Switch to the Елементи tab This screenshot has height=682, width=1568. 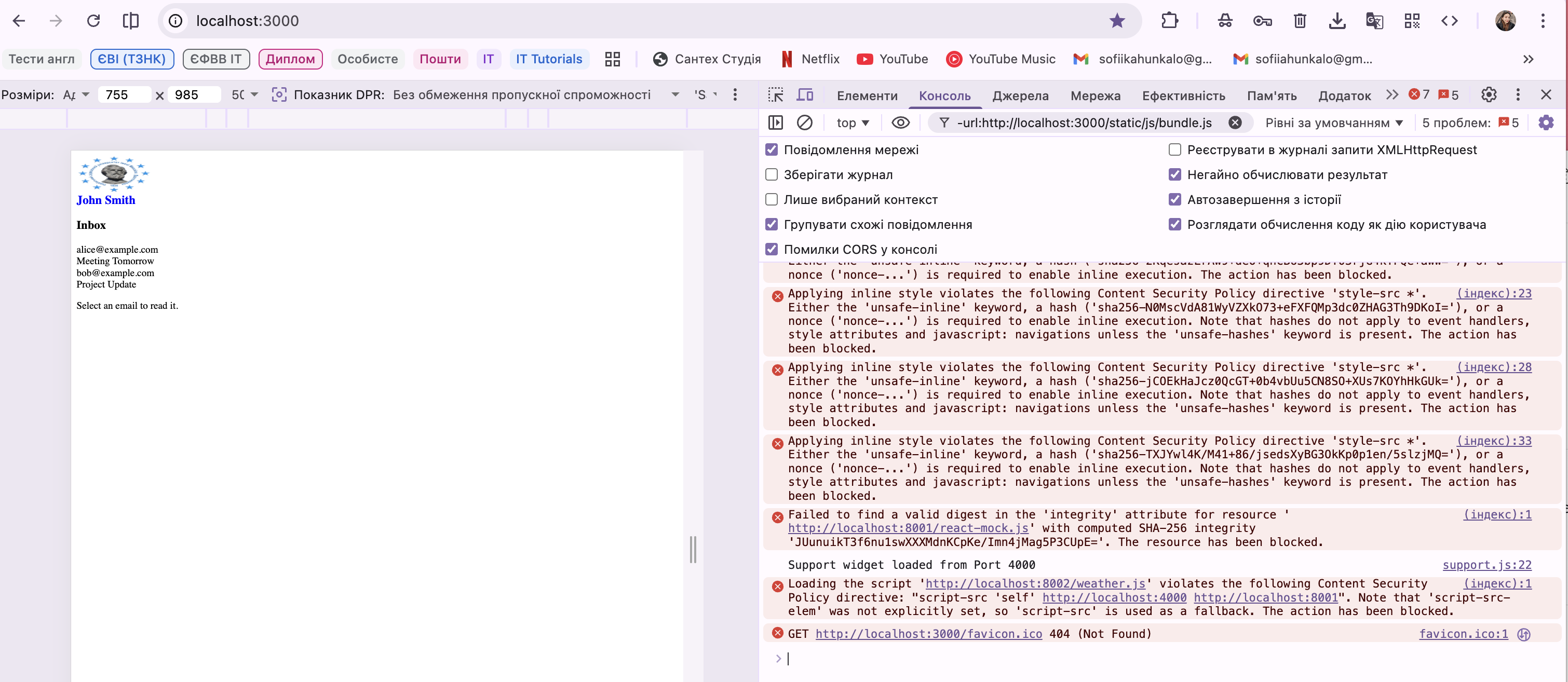(867, 96)
